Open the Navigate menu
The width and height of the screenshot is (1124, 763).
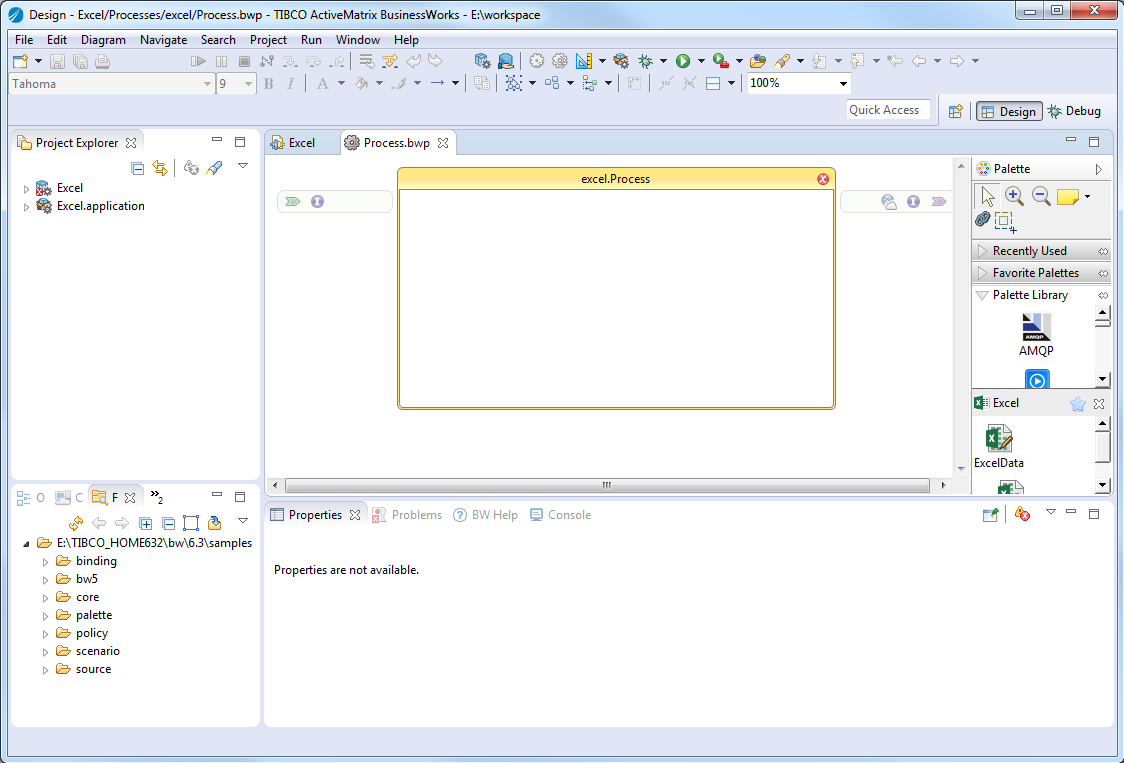163,40
